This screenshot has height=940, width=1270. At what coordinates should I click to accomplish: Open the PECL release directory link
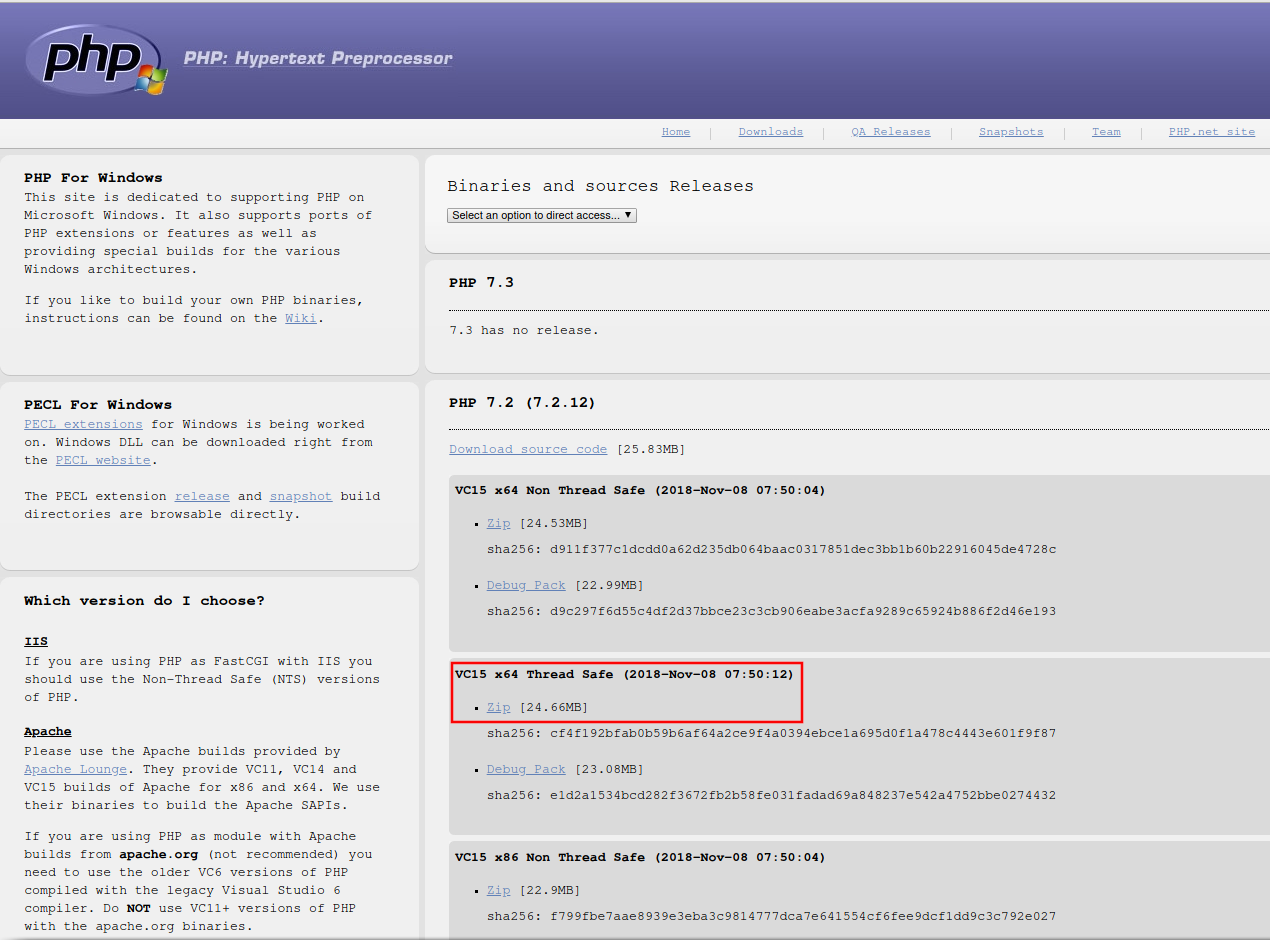point(202,496)
